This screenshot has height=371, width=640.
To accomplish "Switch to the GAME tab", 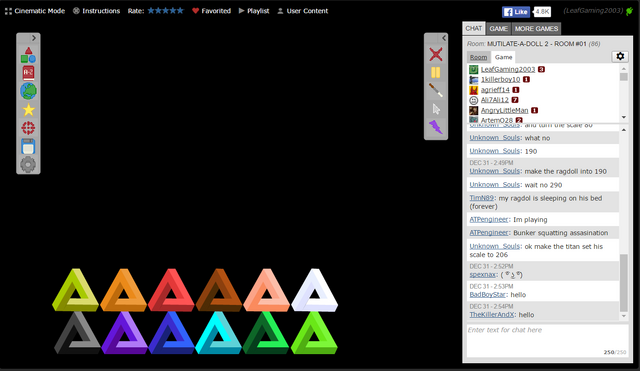I will [x=499, y=29].
